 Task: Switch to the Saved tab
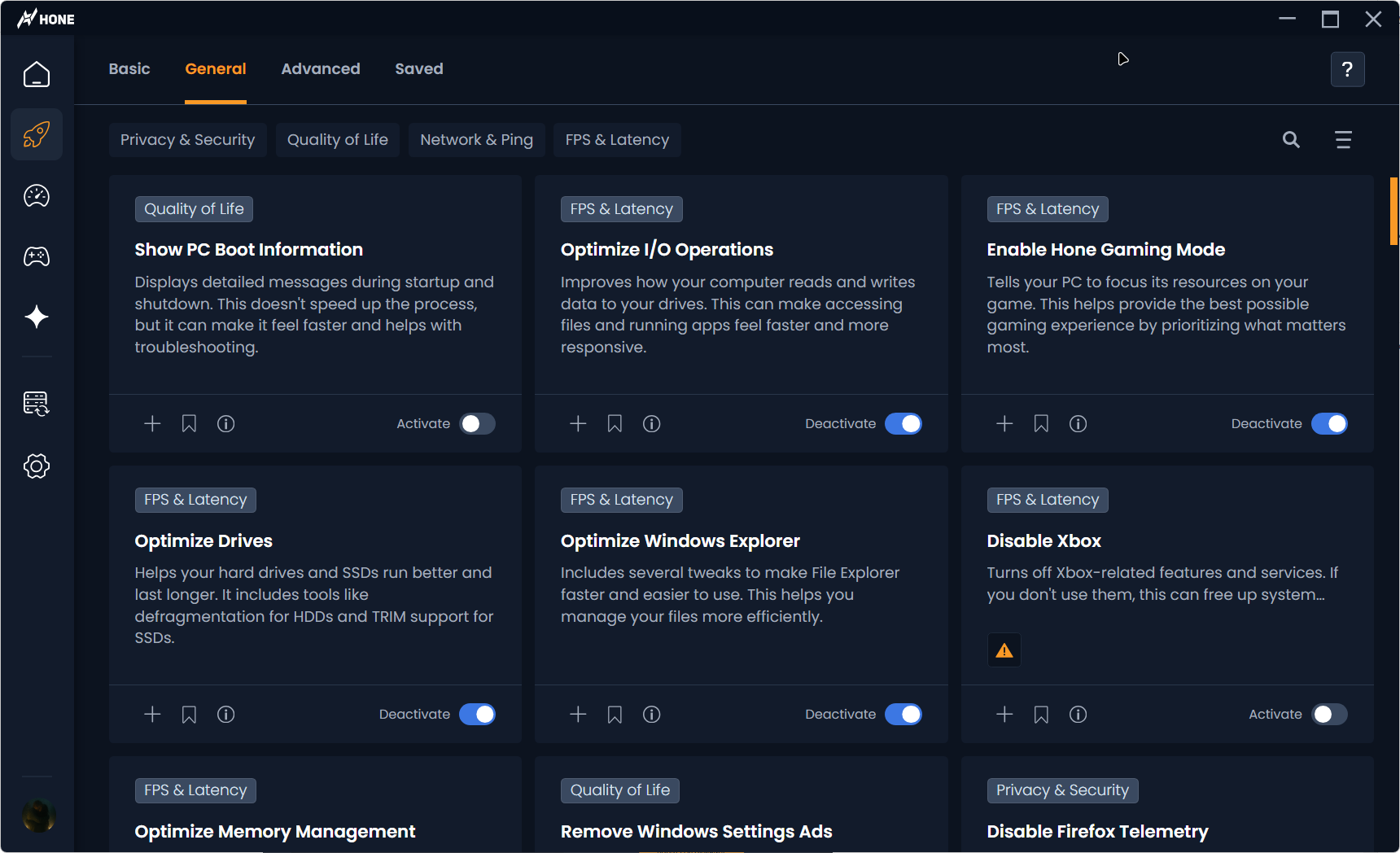[x=419, y=69]
